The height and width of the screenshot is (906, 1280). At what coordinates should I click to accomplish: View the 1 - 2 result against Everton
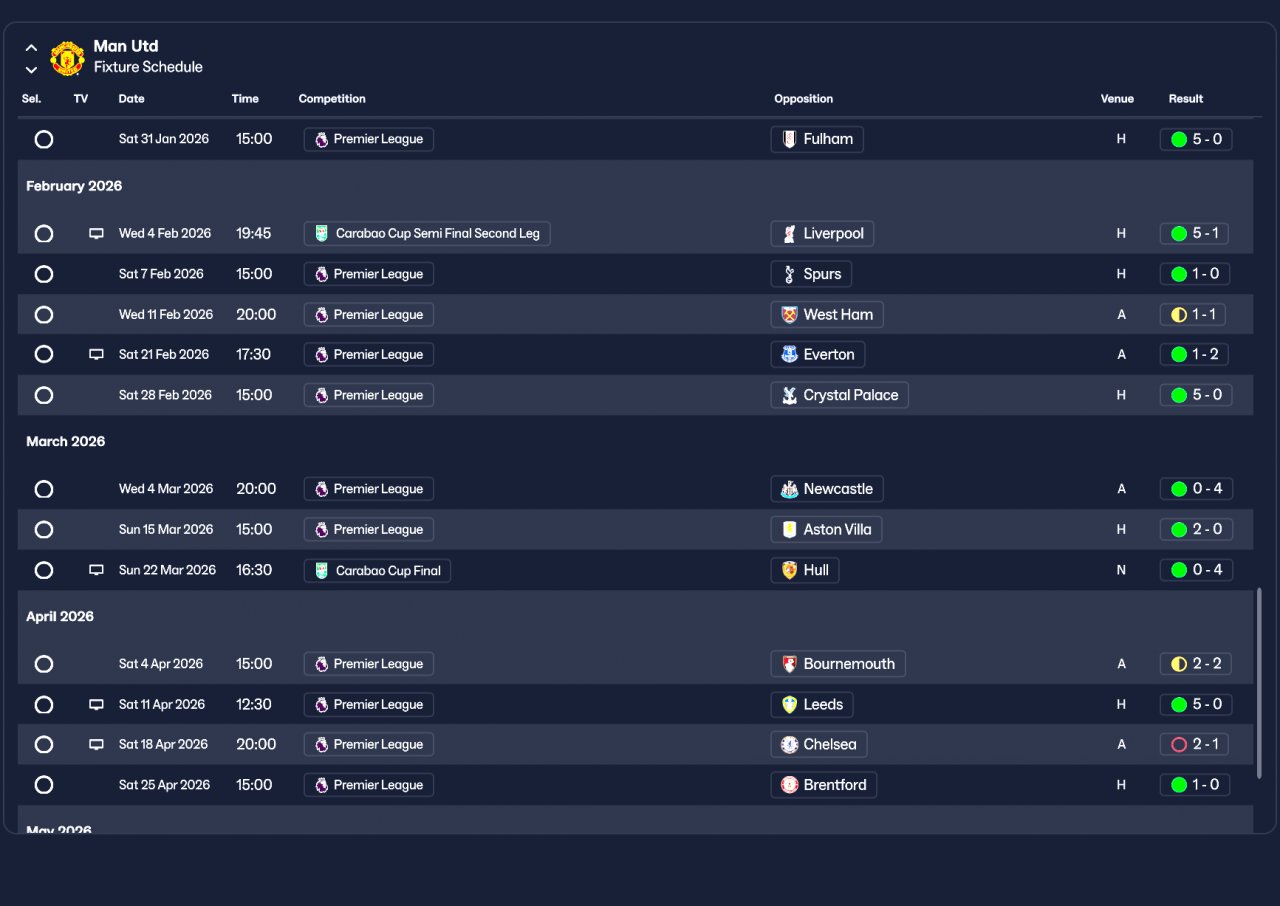[x=1194, y=354]
